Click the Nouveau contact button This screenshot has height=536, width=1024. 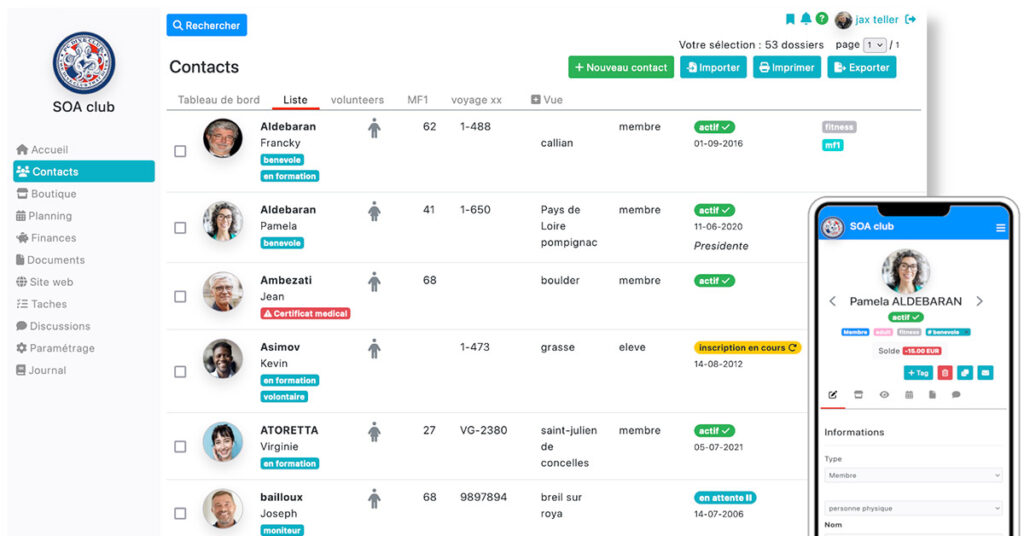pos(621,67)
